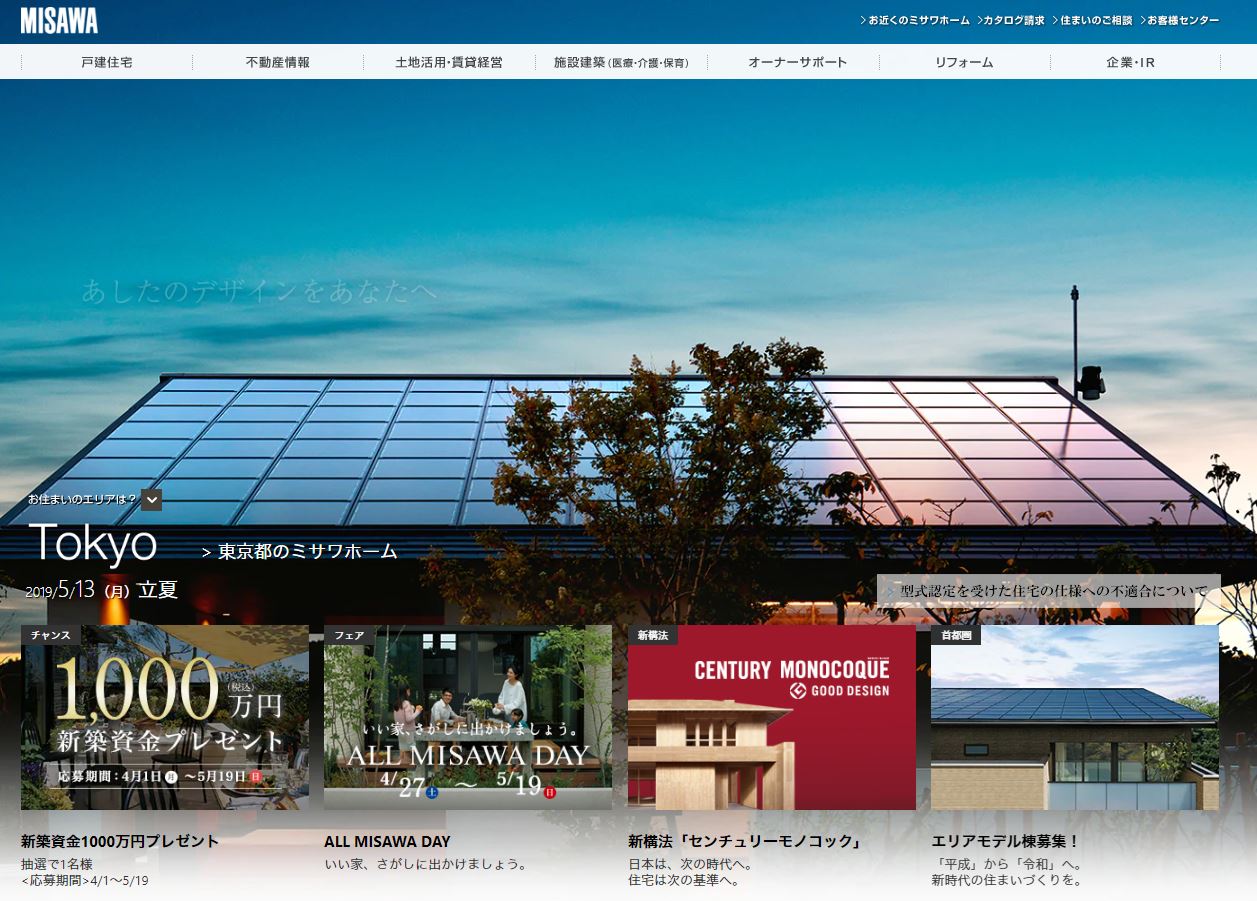Image resolution: width=1257 pixels, height=901 pixels.
Task: Click the 新構法 tag label
Action: [x=653, y=635]
